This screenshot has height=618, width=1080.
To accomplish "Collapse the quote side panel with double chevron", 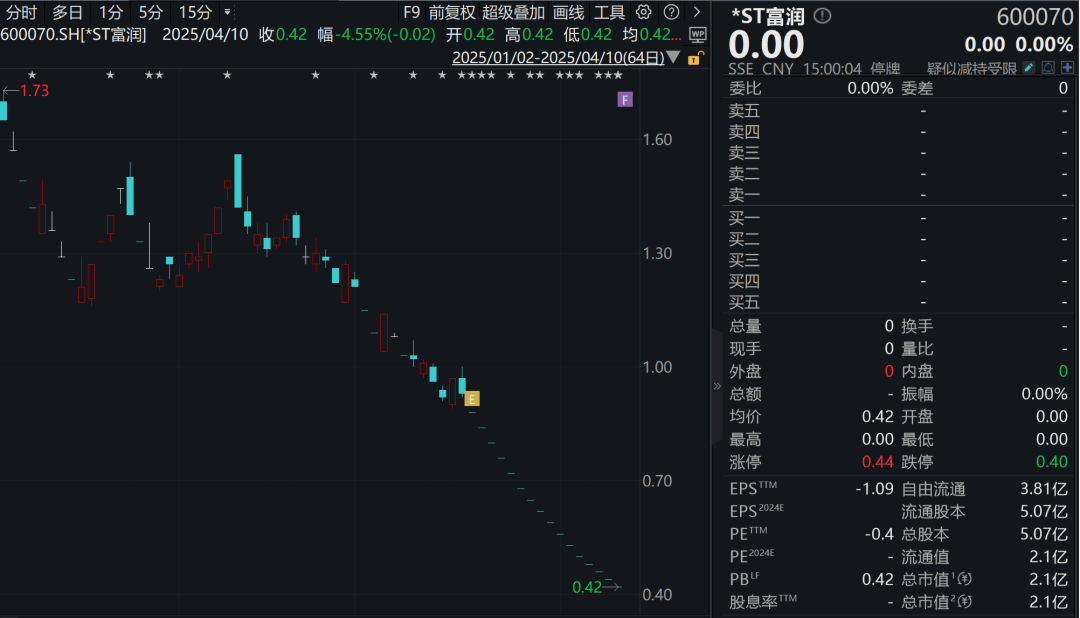I will [717, 386].
